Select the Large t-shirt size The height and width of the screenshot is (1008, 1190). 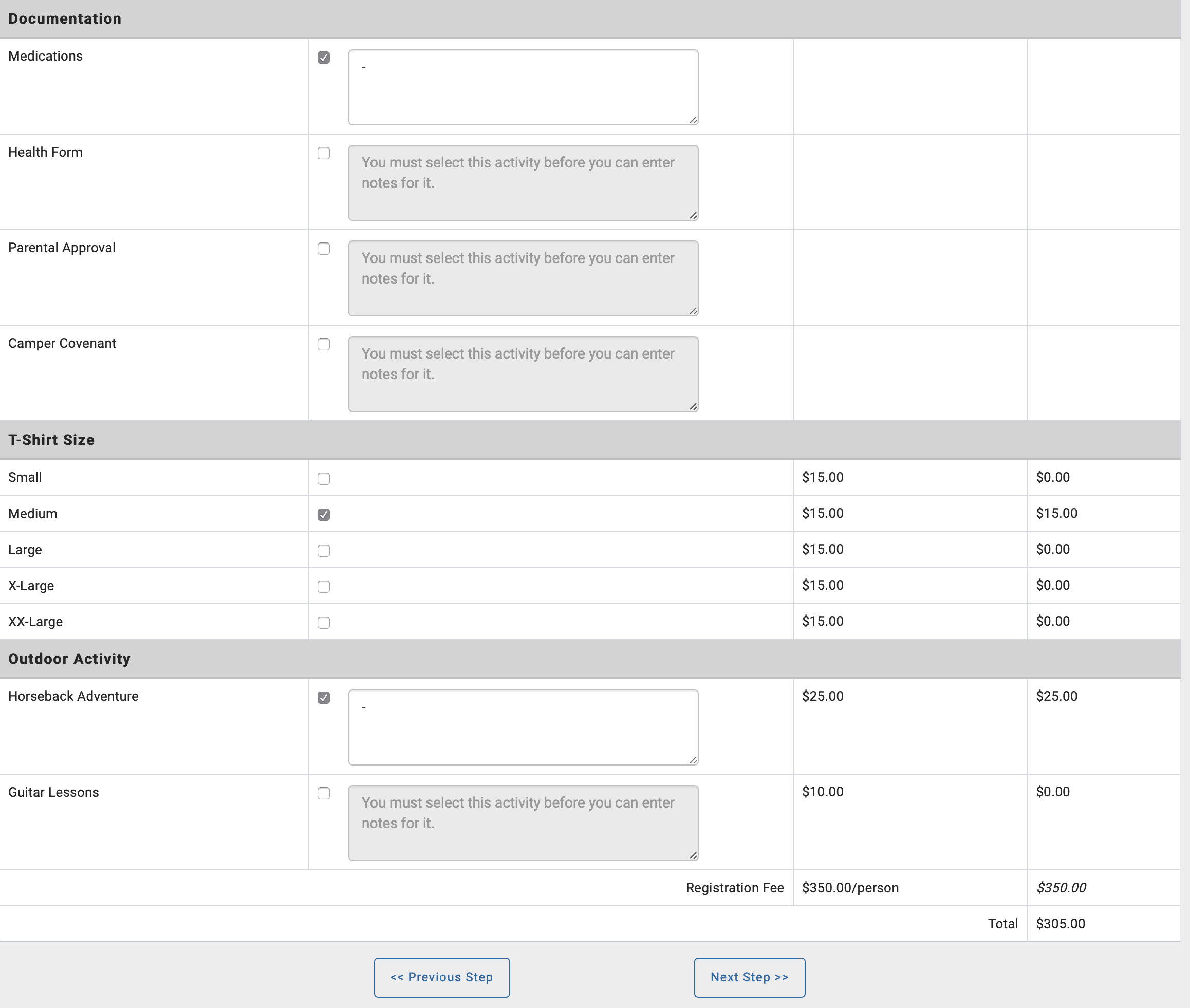click(324, 551)
